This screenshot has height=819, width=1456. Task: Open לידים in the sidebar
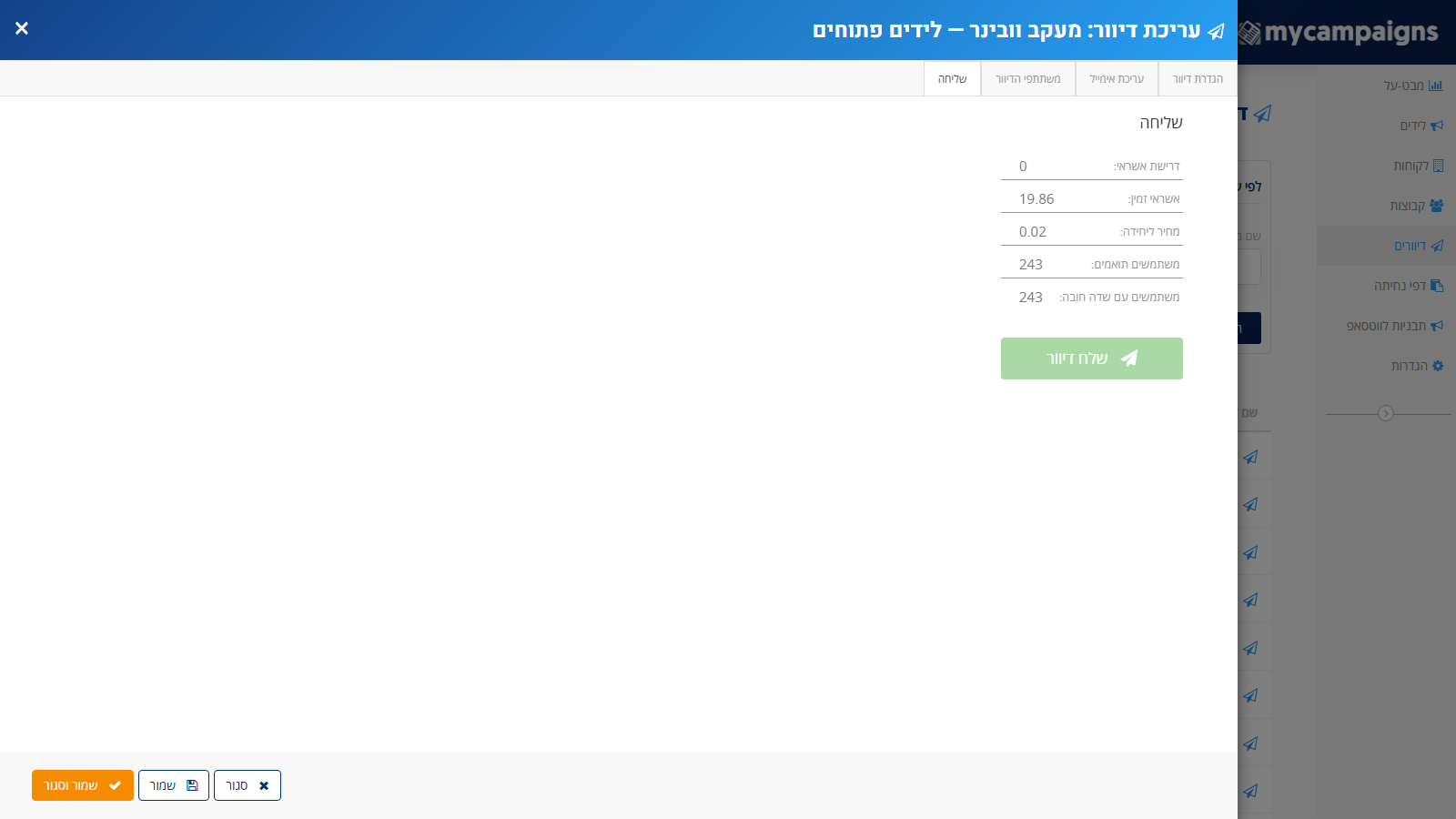(1386, 126)
